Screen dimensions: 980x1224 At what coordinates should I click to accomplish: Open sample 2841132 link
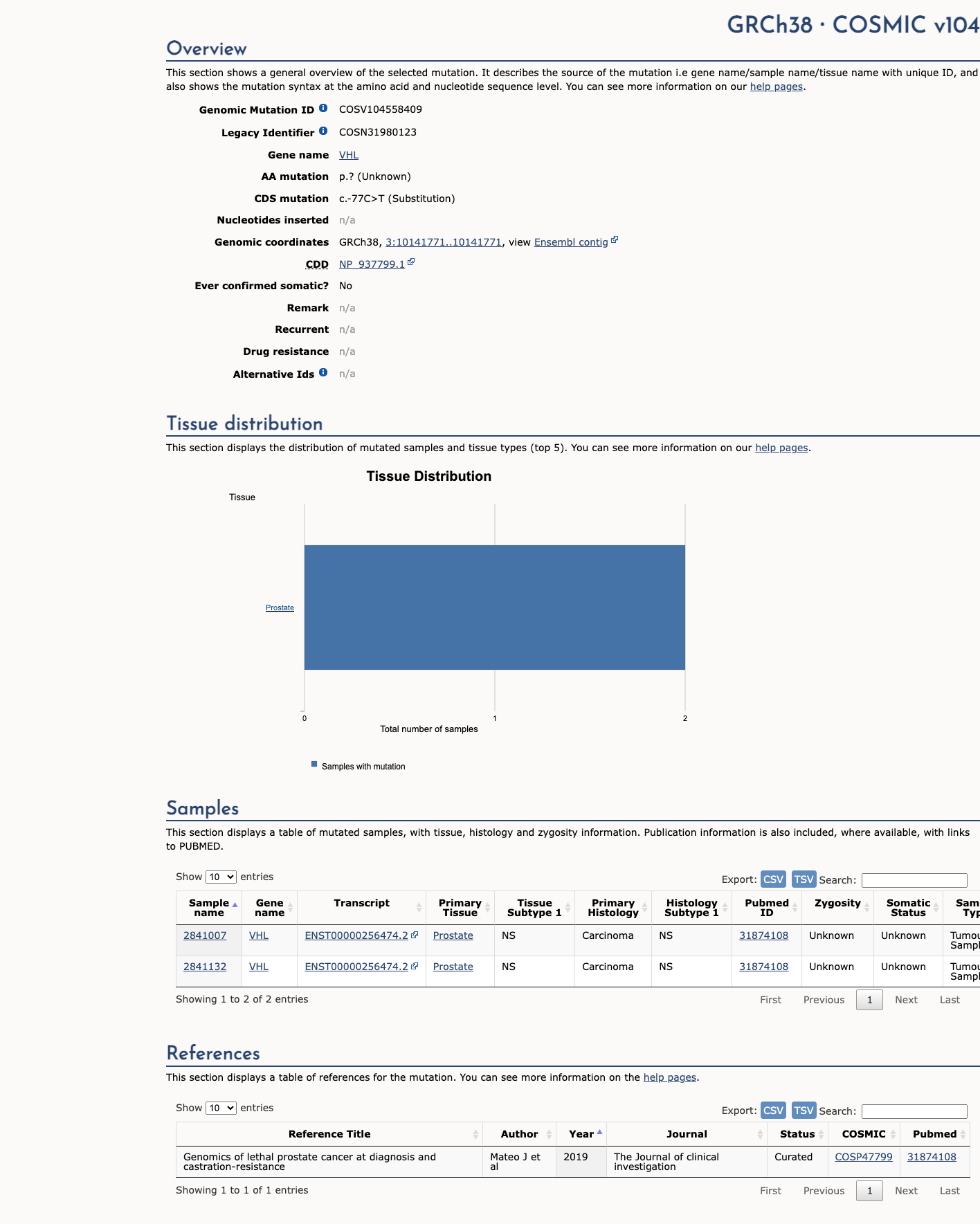click(x=205, y=967)
